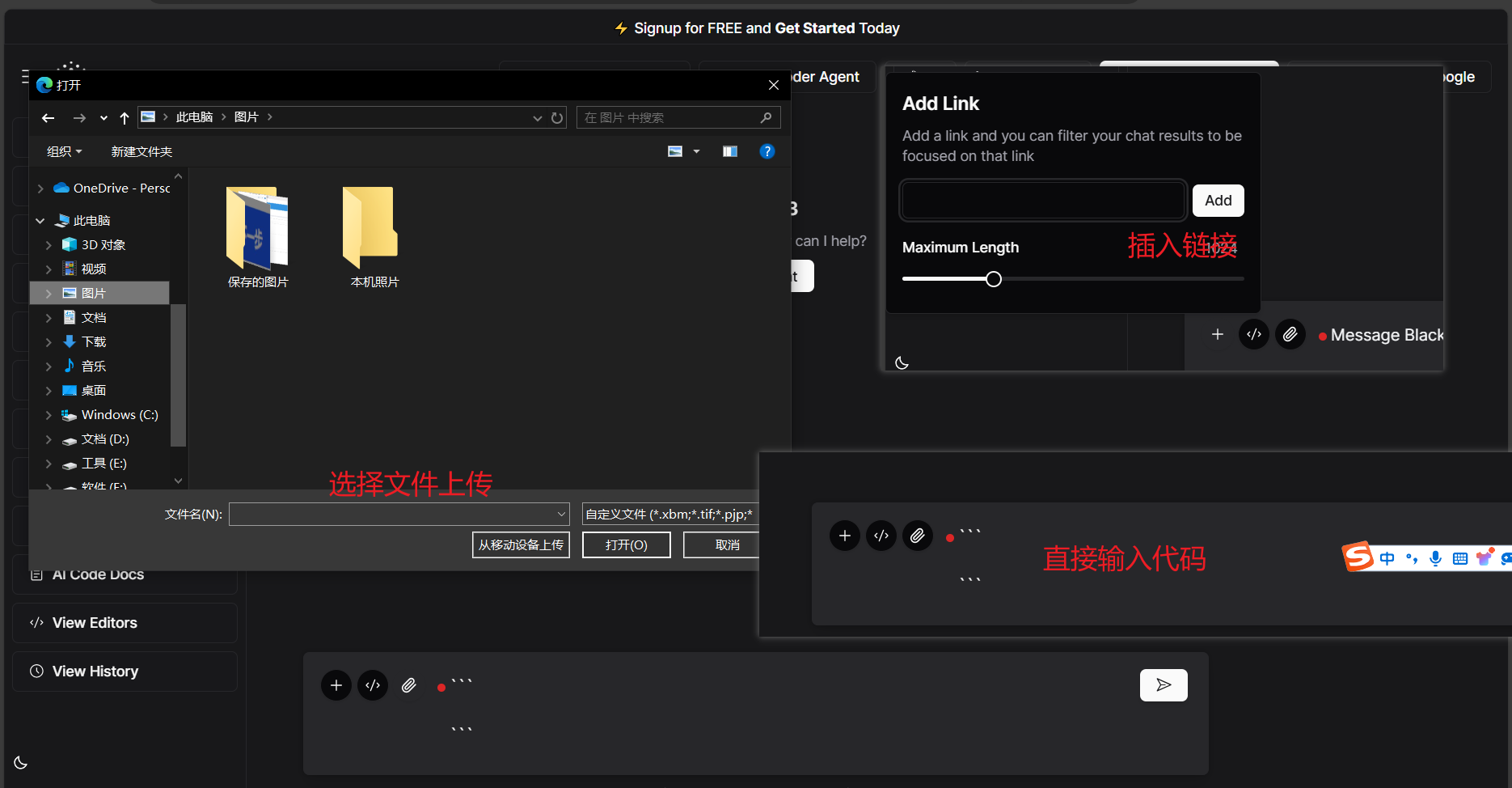The image size is (1512, 788).
Task: Click 图片 in address breadcrumb
Action: pos(247,117)
